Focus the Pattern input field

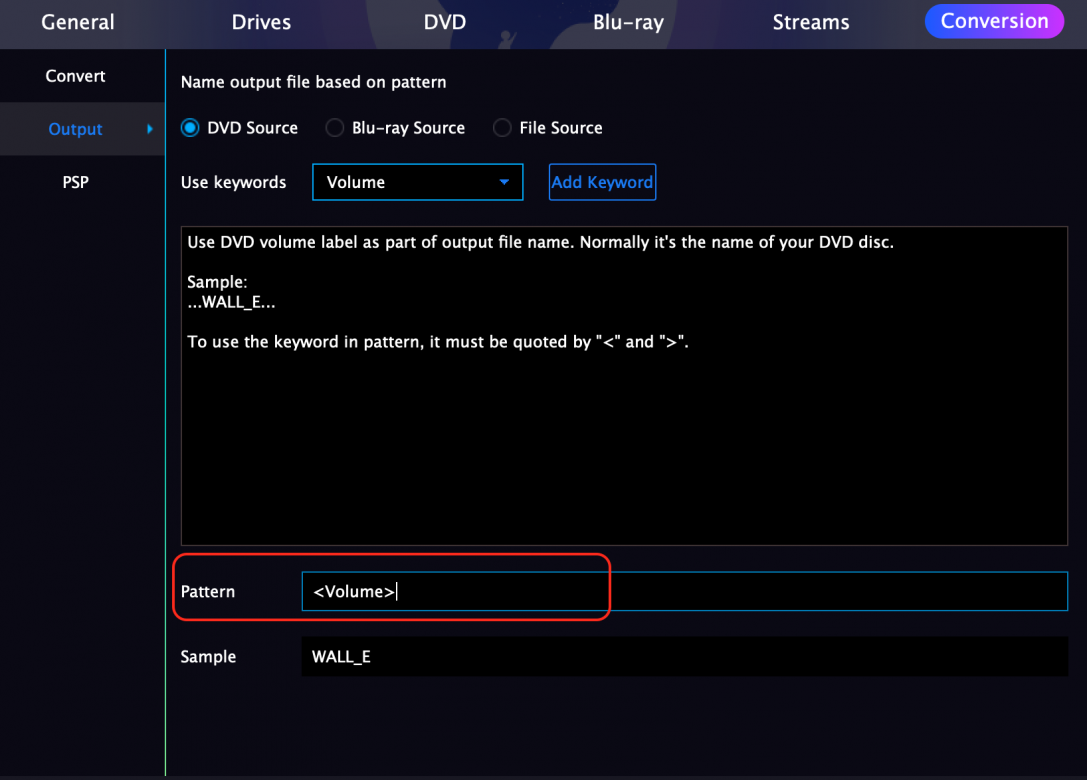coord(684,591)
